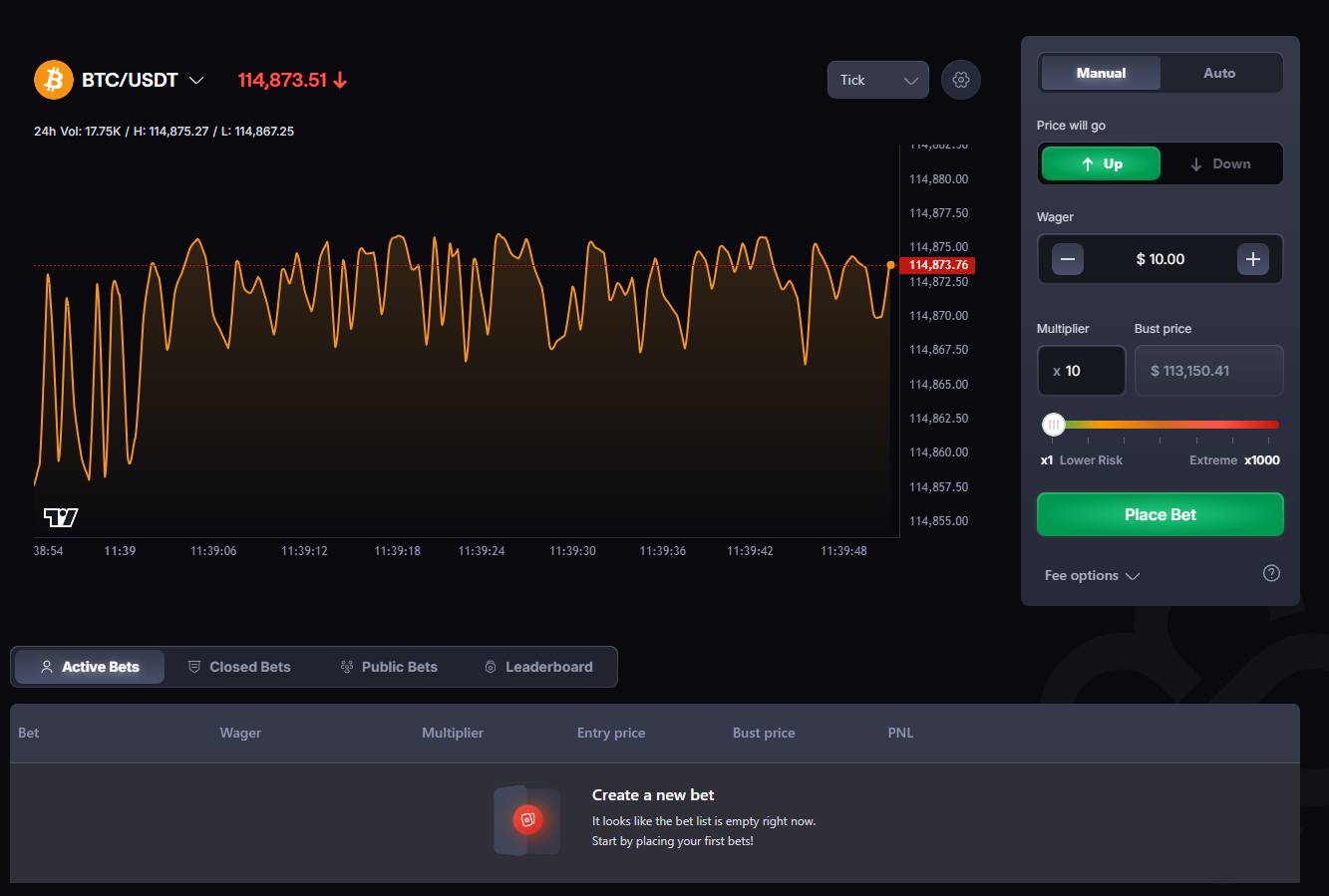Click the current price 114,873.51

click(x=282, y=80)
